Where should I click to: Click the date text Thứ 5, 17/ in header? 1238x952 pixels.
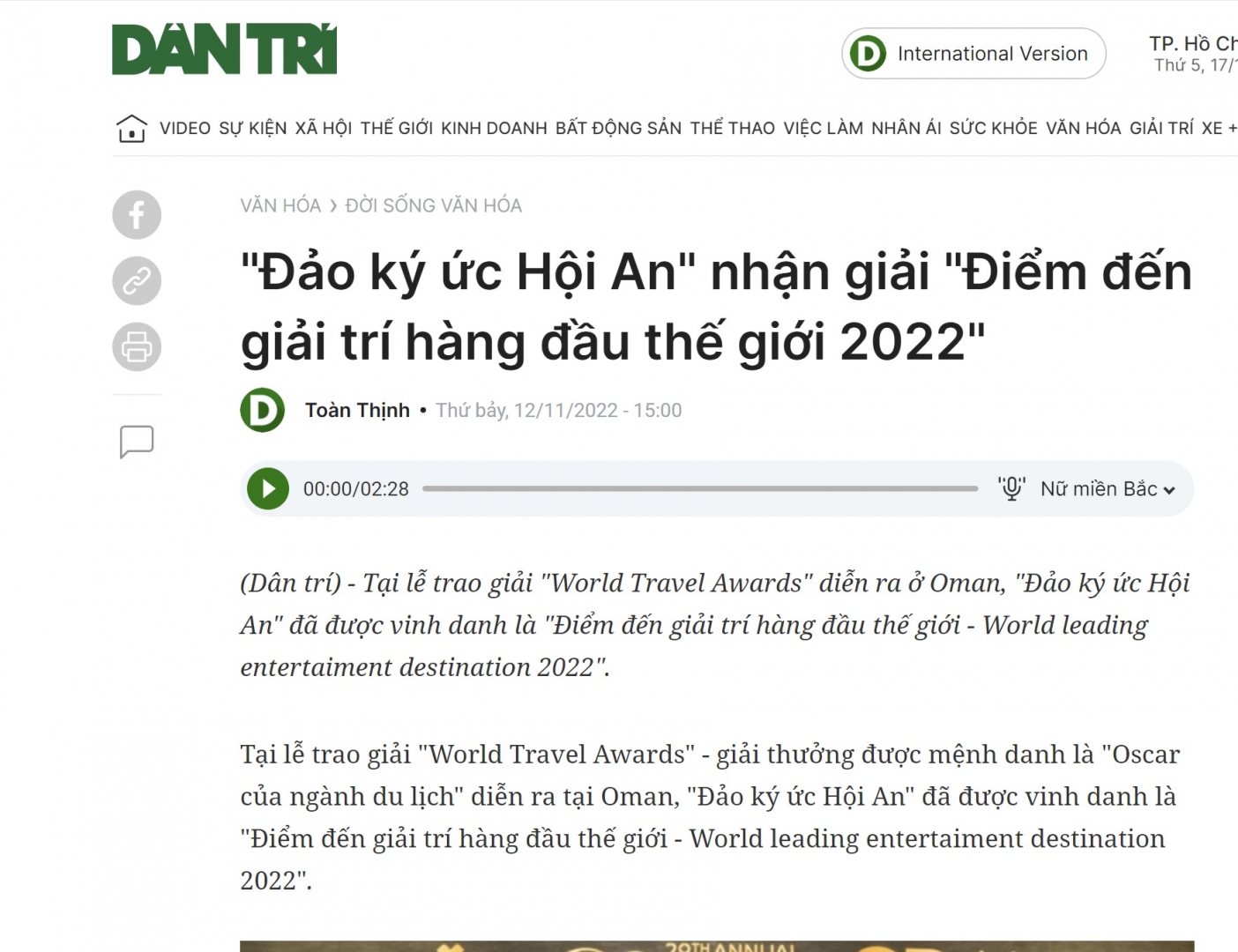click(x=1196, y=65)
